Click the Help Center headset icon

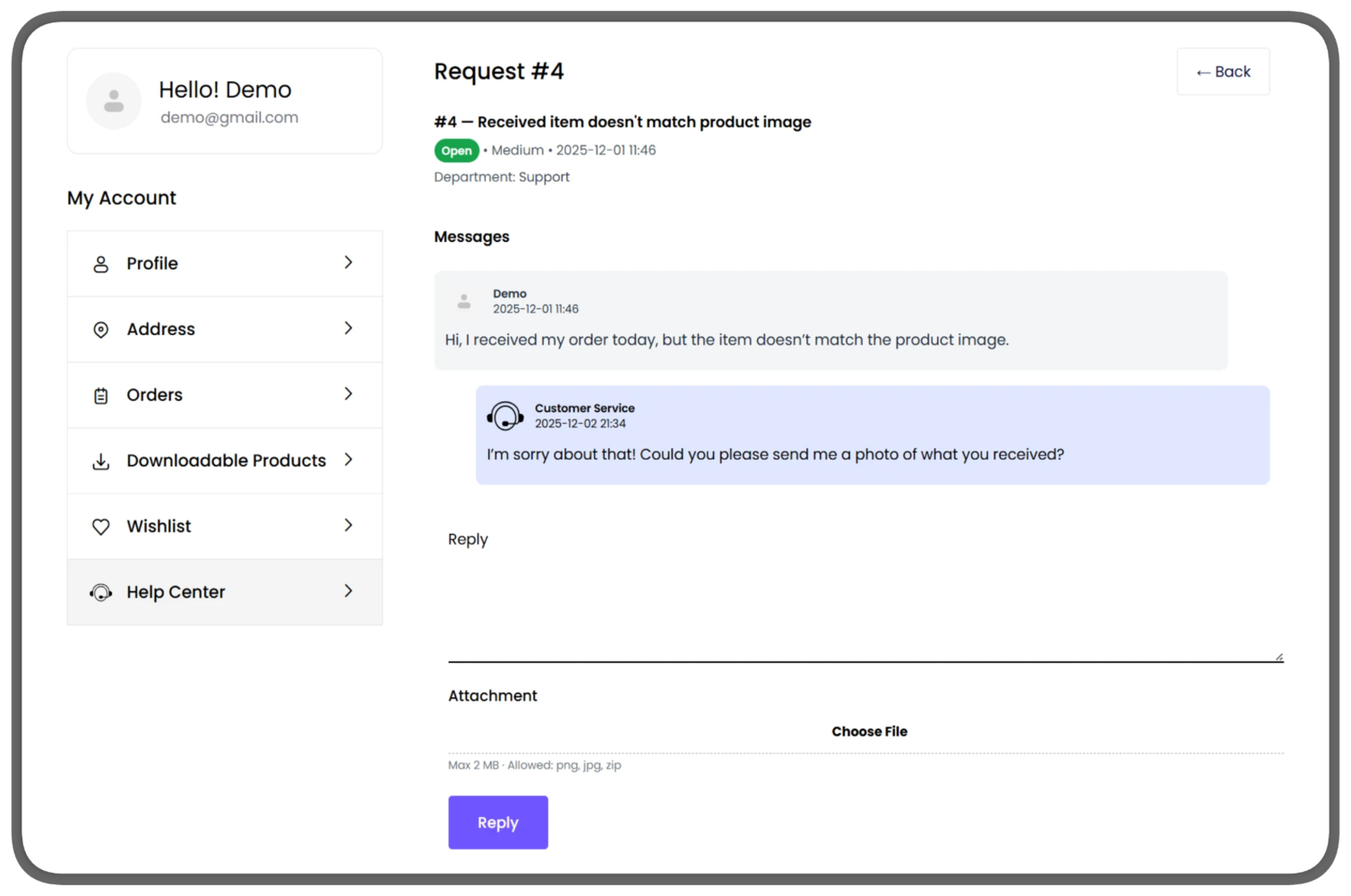tap(101, 592)
